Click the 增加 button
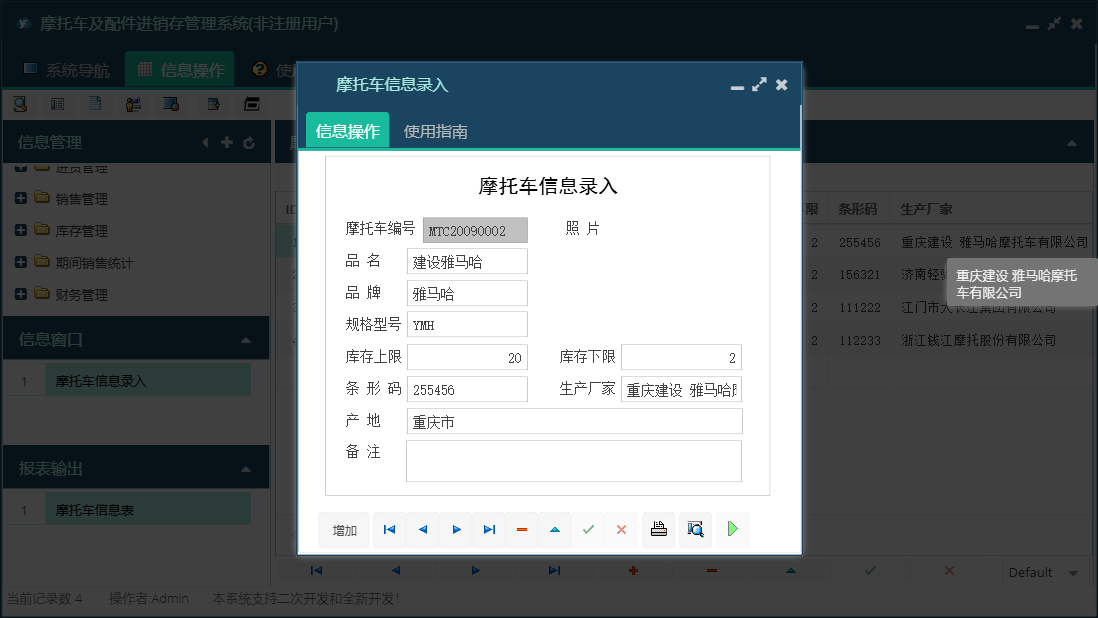 pos(344,530)
